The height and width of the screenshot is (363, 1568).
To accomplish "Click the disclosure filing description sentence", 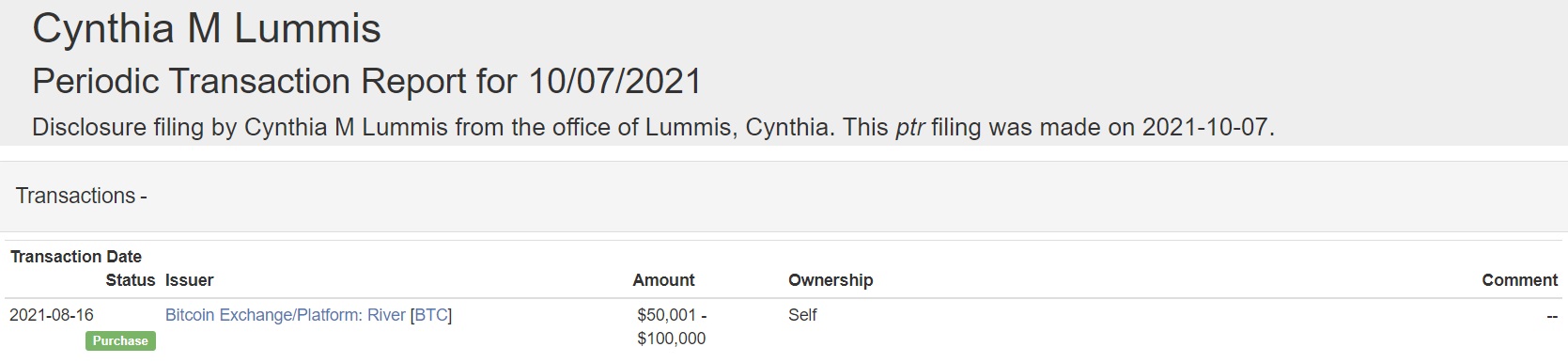I will [x=653, y=128].
